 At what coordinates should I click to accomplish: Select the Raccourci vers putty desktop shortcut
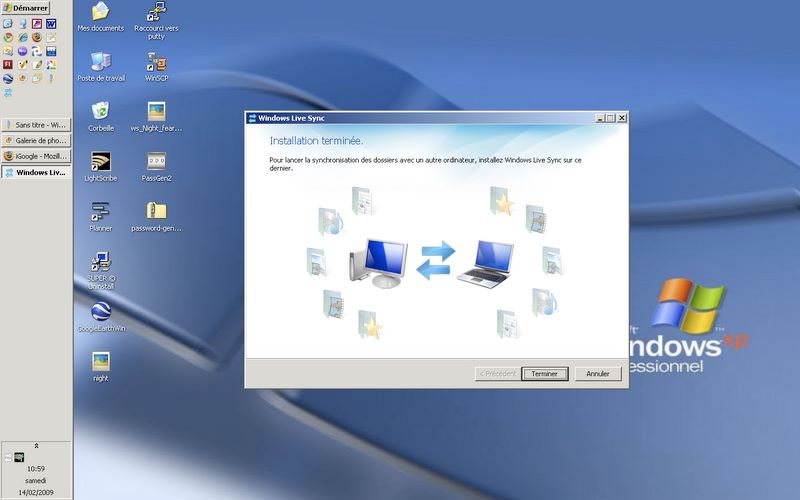click(x=156, y=20)
